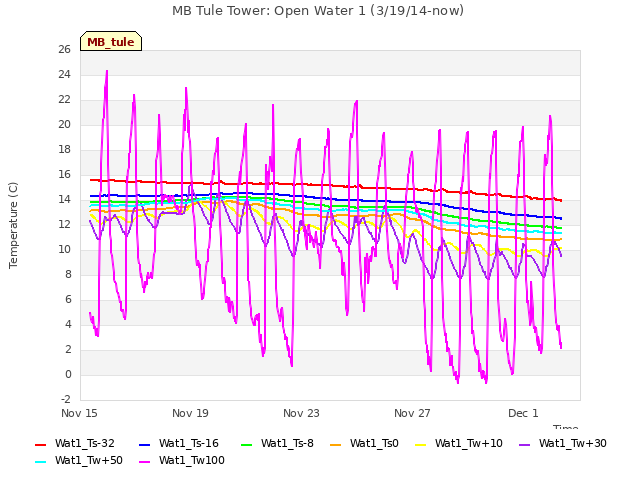Click the 14 y-axis tick label
The image size is (640, 480).
(64, 199)
